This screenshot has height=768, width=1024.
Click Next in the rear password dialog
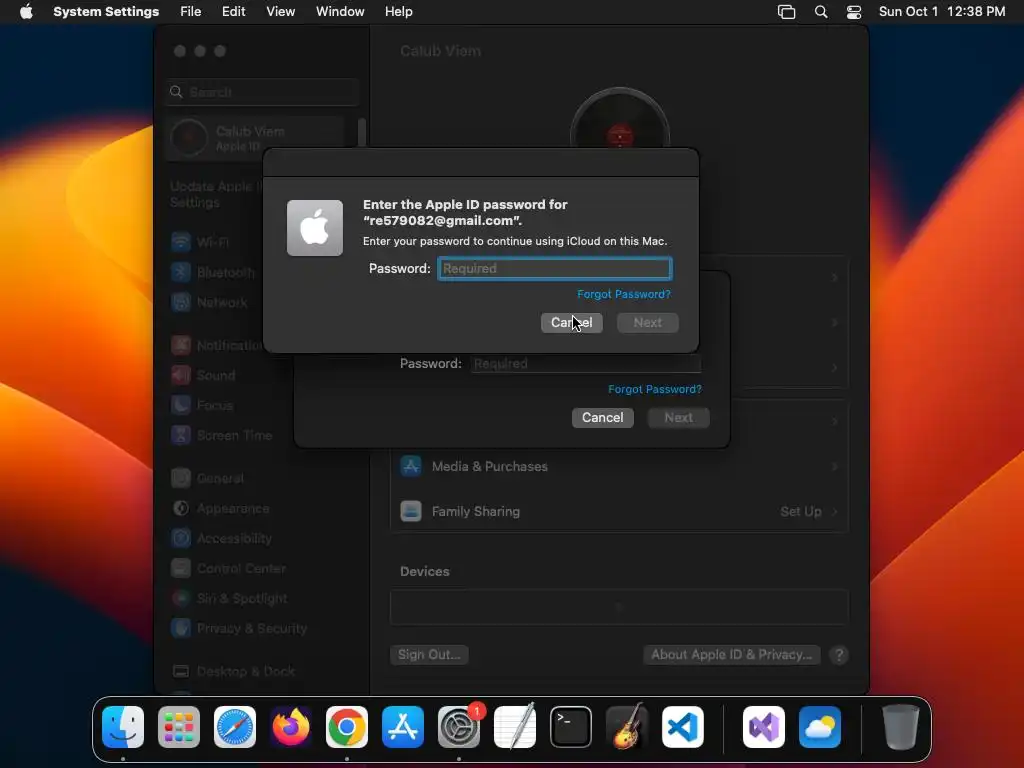[679, 418]
